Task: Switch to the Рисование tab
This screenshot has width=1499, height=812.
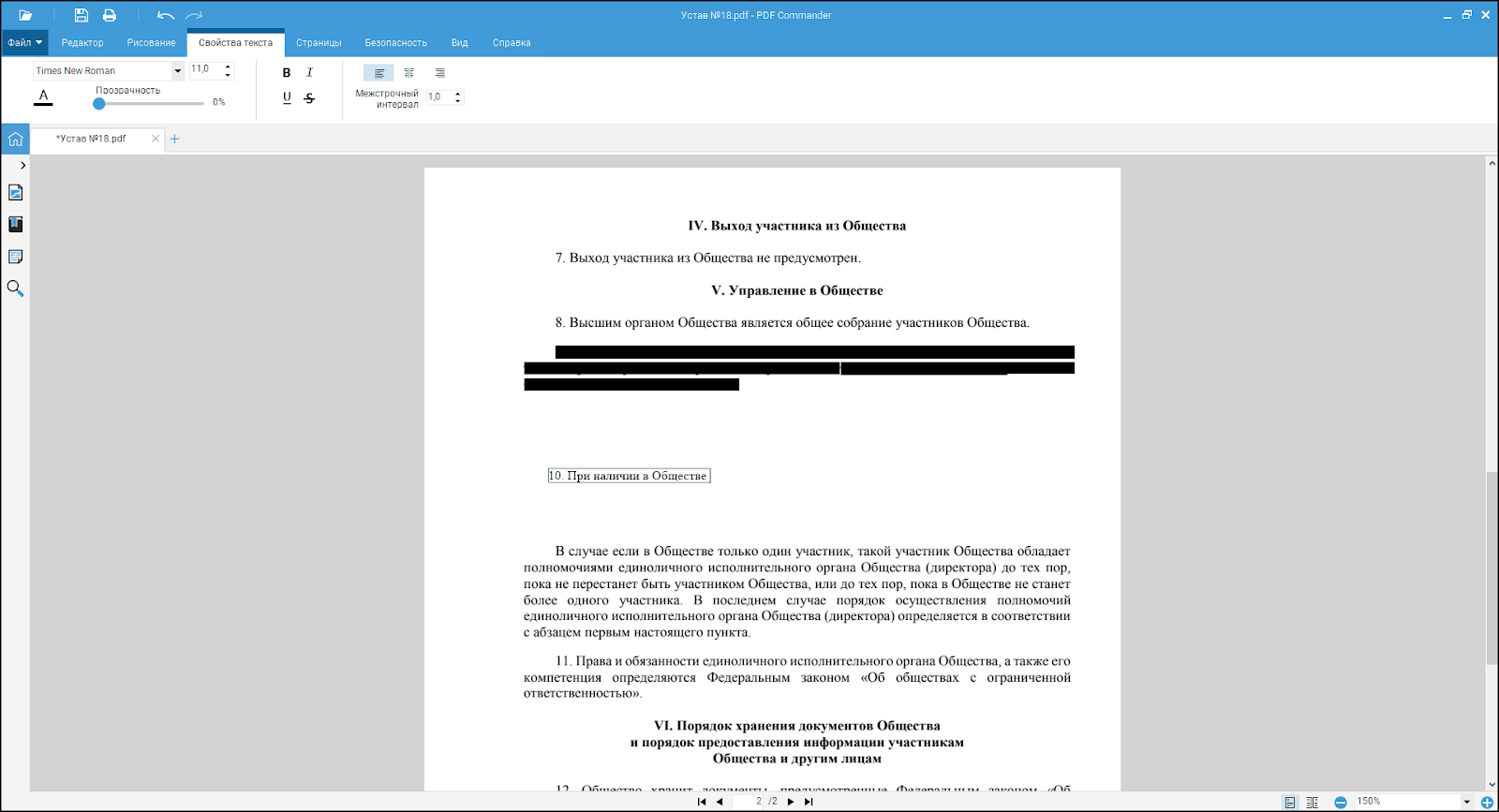Action: click(x=151, y=43)
